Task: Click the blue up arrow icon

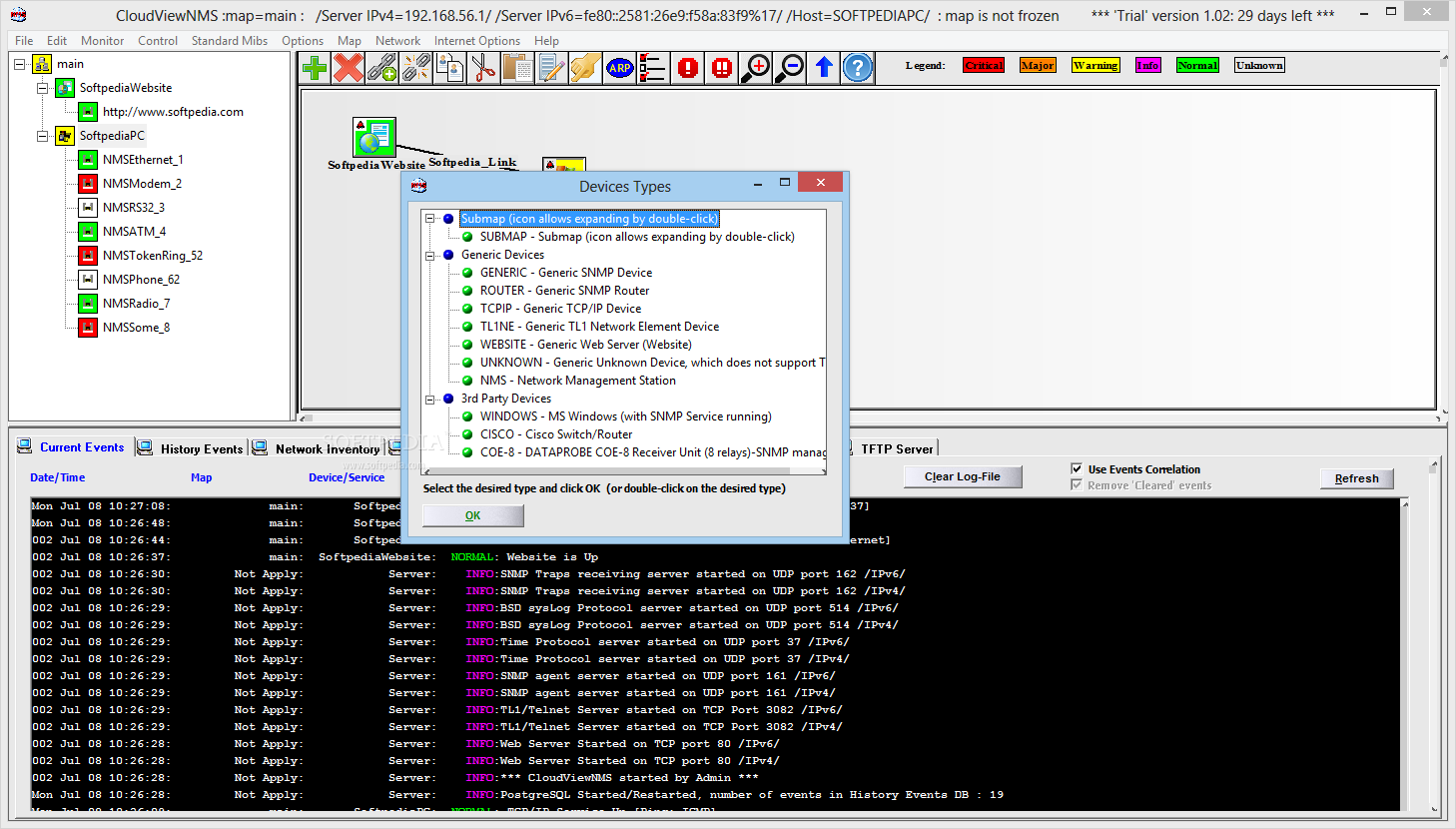Action: [x=824, y=68]
